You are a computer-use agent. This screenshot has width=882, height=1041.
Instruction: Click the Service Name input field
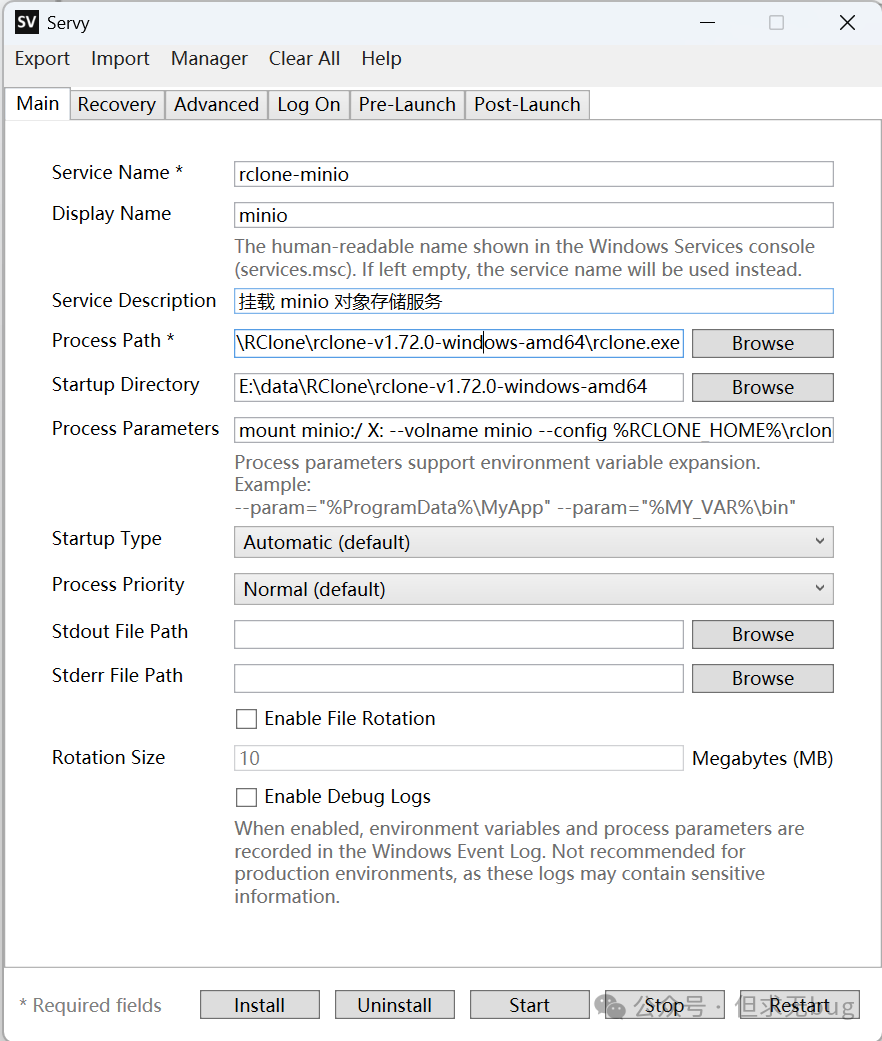tap(533, 174)
